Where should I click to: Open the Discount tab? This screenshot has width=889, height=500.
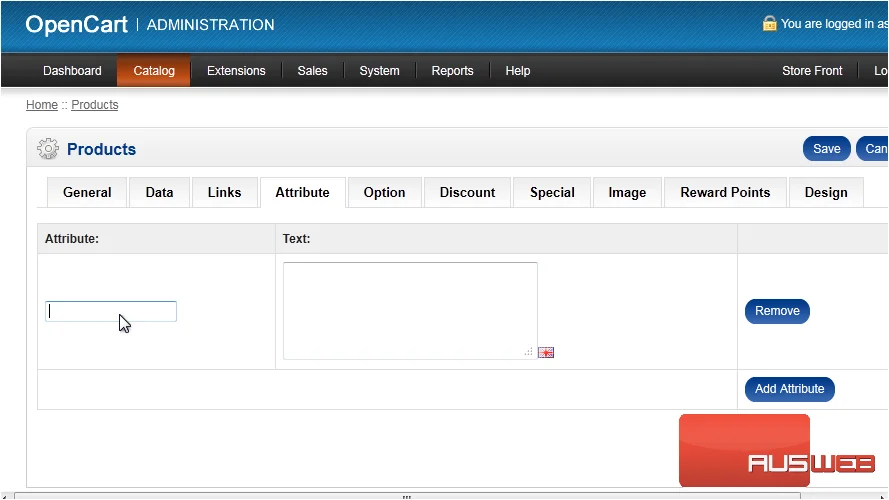(467, 193)
